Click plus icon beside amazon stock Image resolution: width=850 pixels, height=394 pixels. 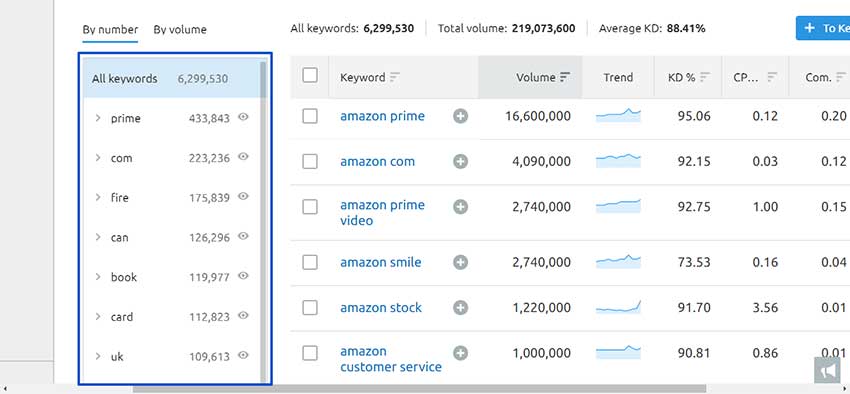460,308
